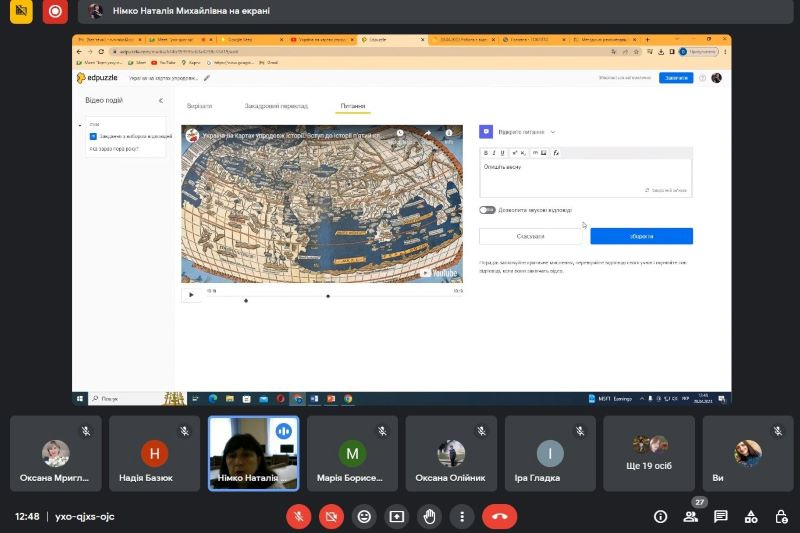Select the Питання tab
The width and height of the screenshot is (800, 533).
(x=353, y=106)
